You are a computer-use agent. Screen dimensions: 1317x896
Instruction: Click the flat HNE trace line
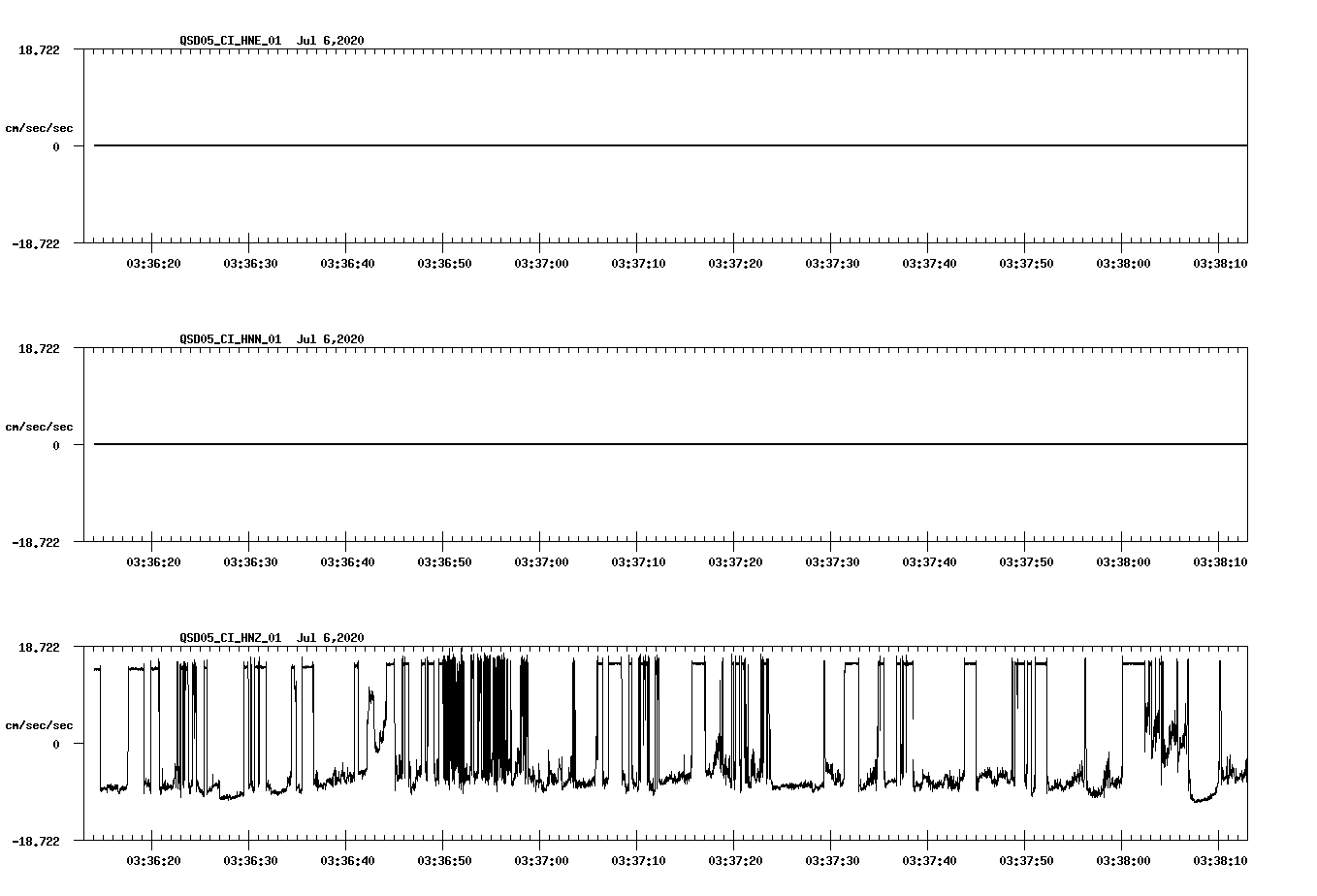670,145
